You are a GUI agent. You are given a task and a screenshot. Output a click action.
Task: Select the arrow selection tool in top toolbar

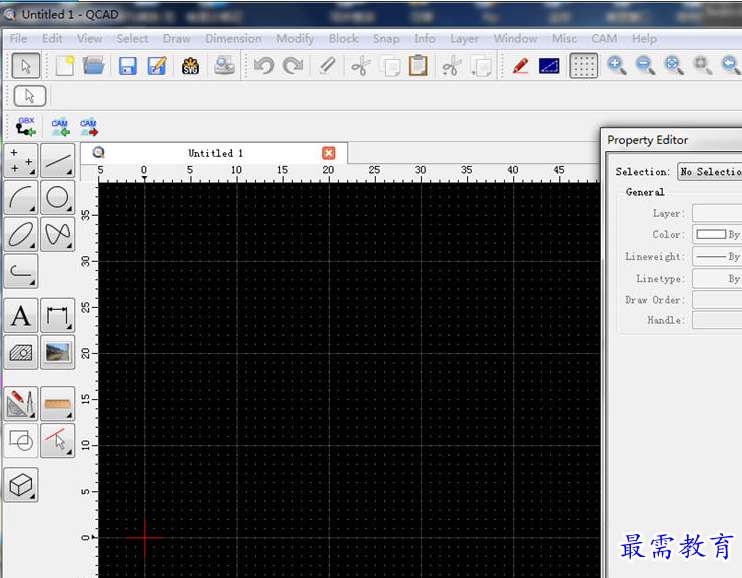[26, 65]
